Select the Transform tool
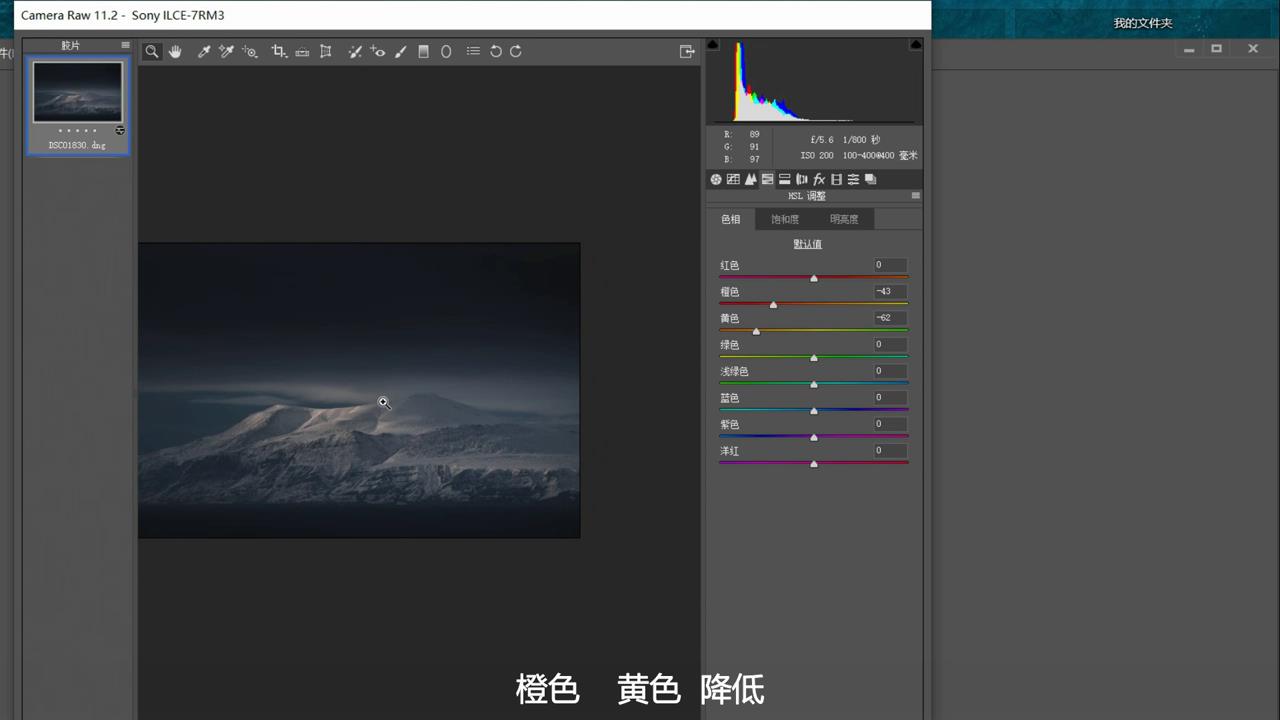Viewport: 1280px width, 720px height. pos(325,51)
